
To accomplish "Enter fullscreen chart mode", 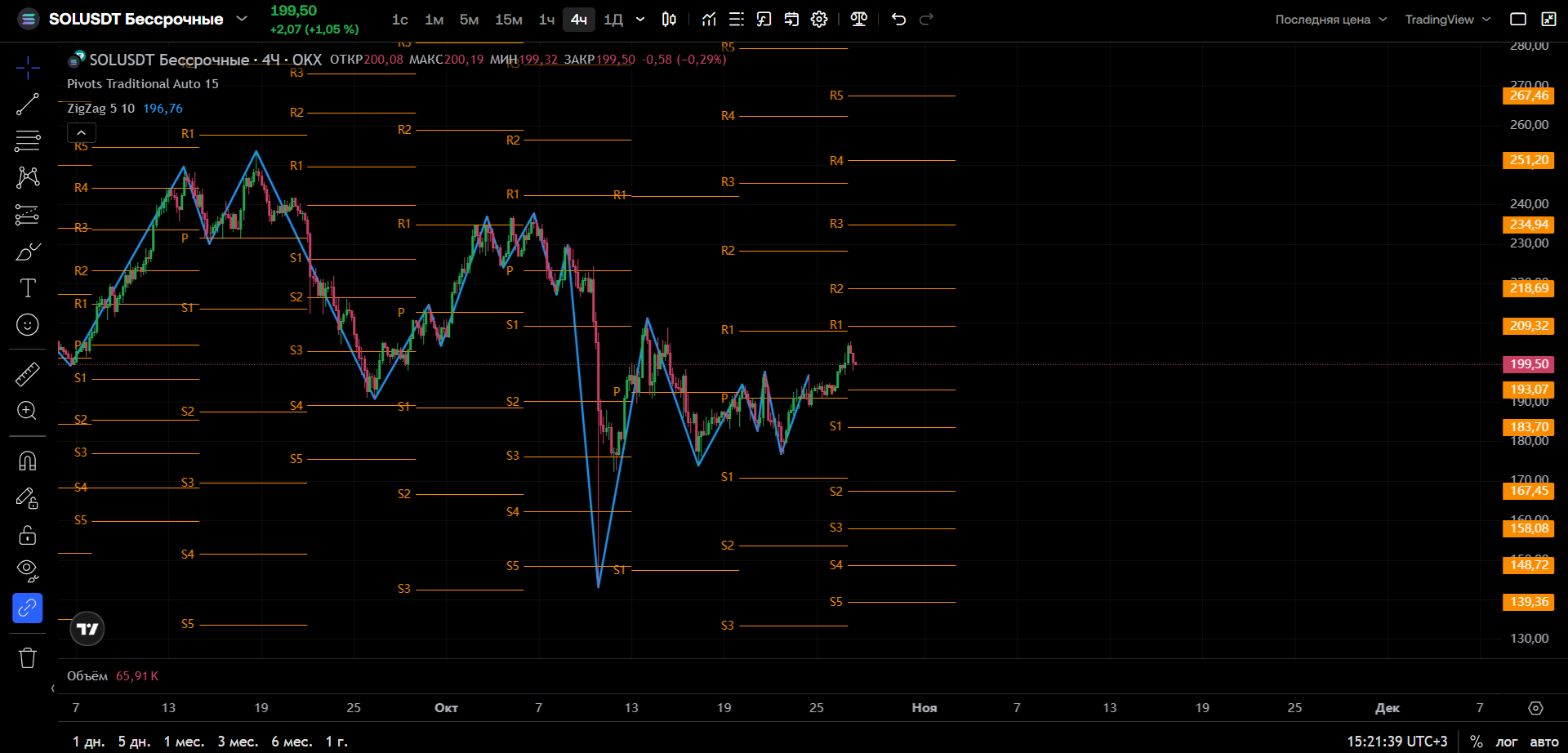I will point(1548,20).
